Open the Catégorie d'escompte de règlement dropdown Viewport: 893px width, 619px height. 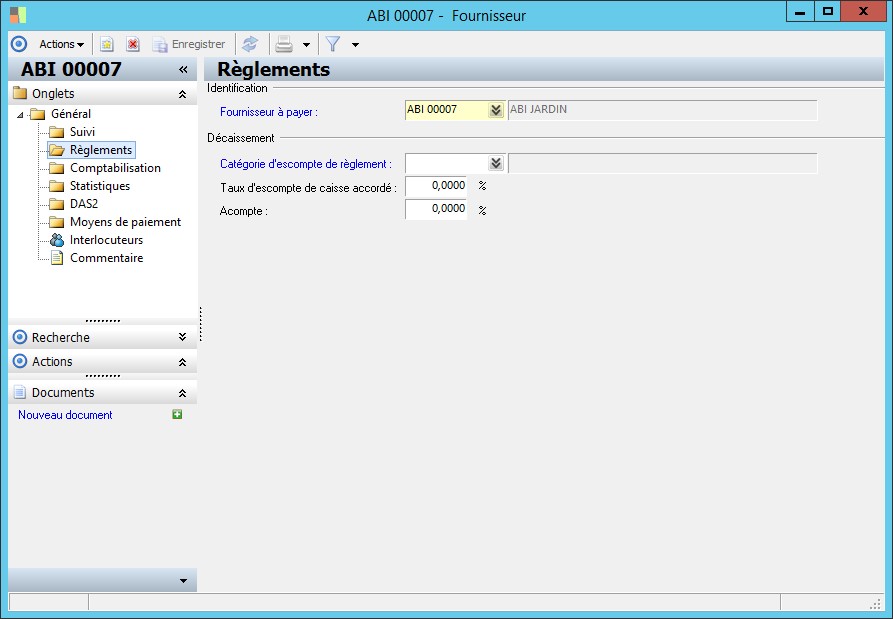tap(495, 164)
